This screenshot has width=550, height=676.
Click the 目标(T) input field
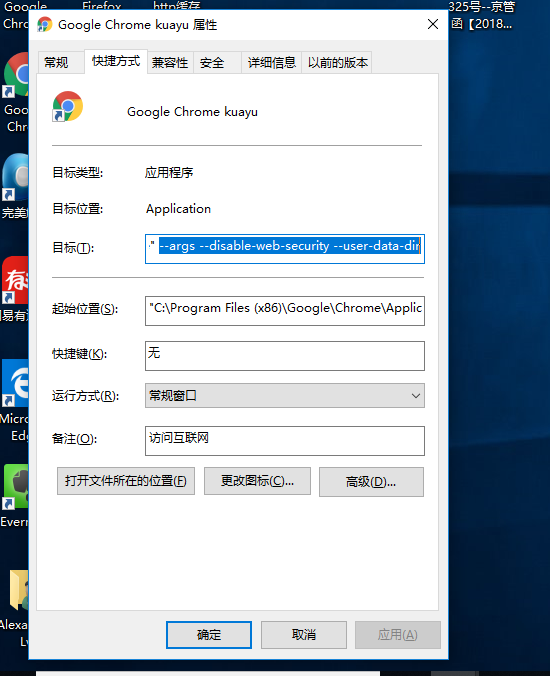(285, 249)
